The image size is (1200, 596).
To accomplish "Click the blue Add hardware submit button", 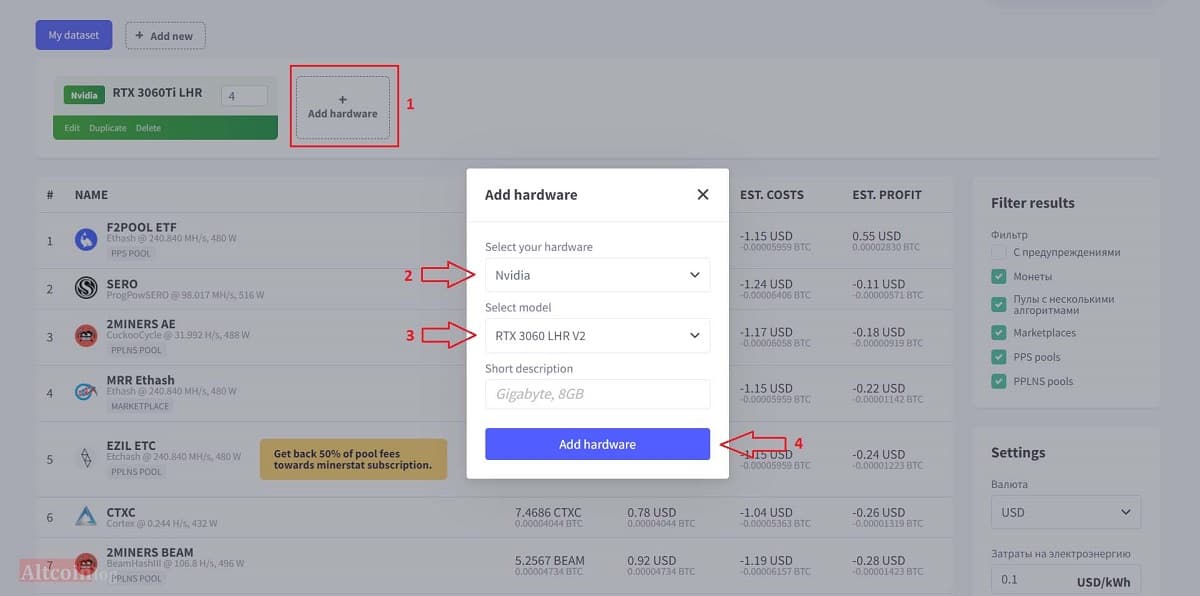I will point(597,444).
